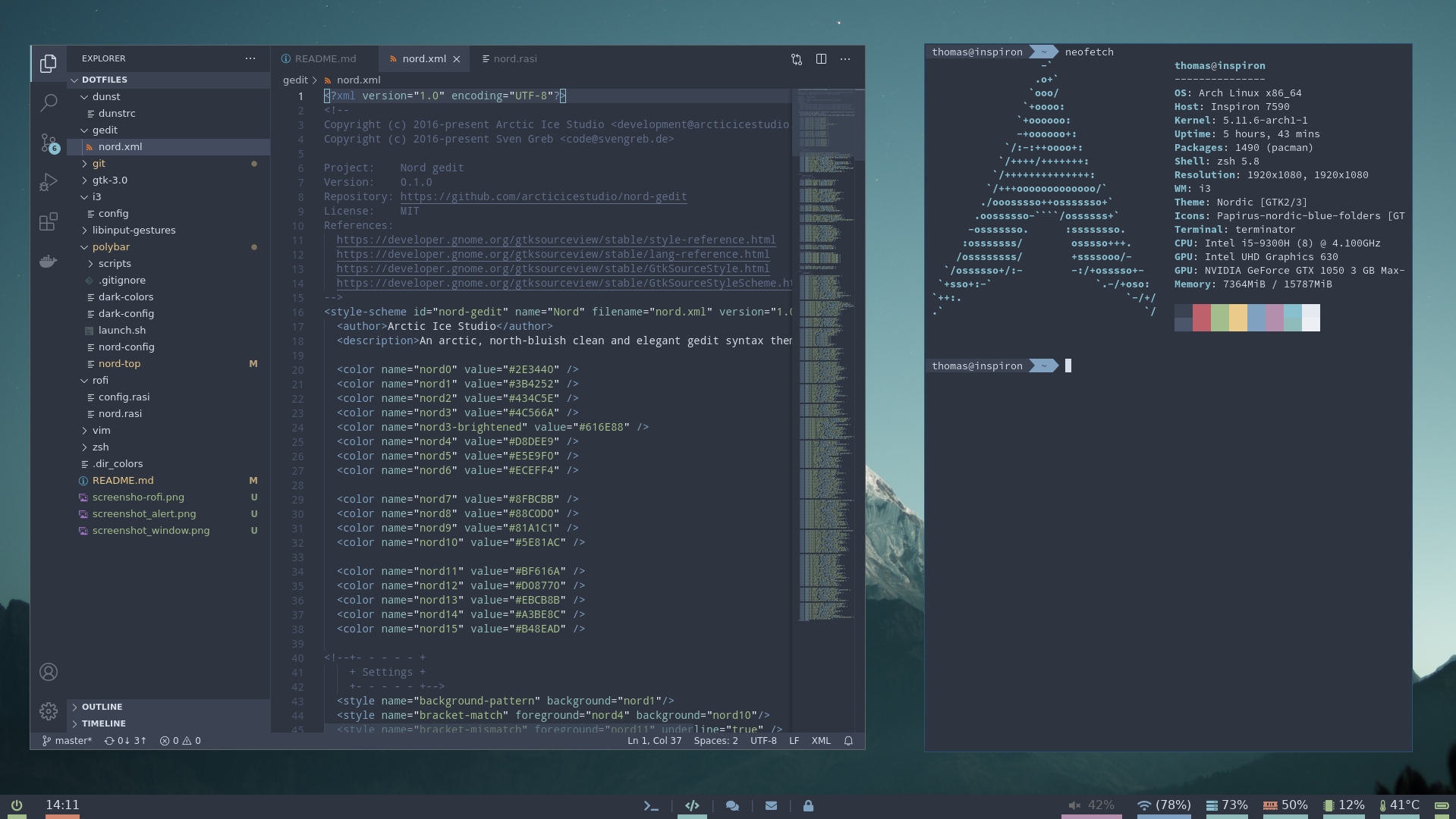The height and width of the screenshot is (819, 1456).
Task: Switch to the nord.rasi tab
Action: tap(510, 59)
